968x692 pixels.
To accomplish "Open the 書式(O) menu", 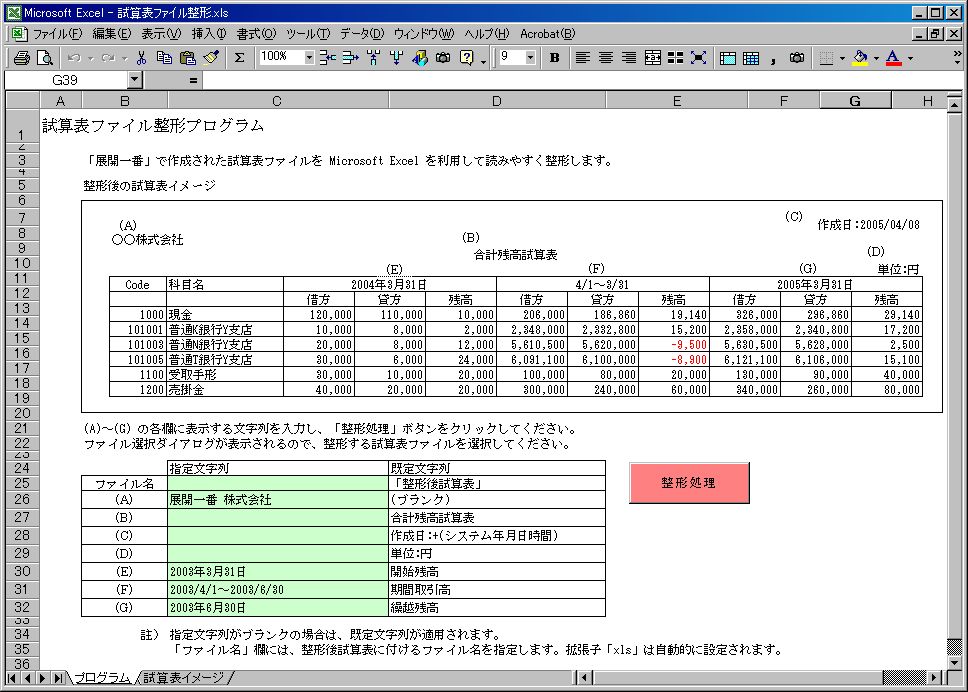I will pyautogui.click(x=256, y=34).
